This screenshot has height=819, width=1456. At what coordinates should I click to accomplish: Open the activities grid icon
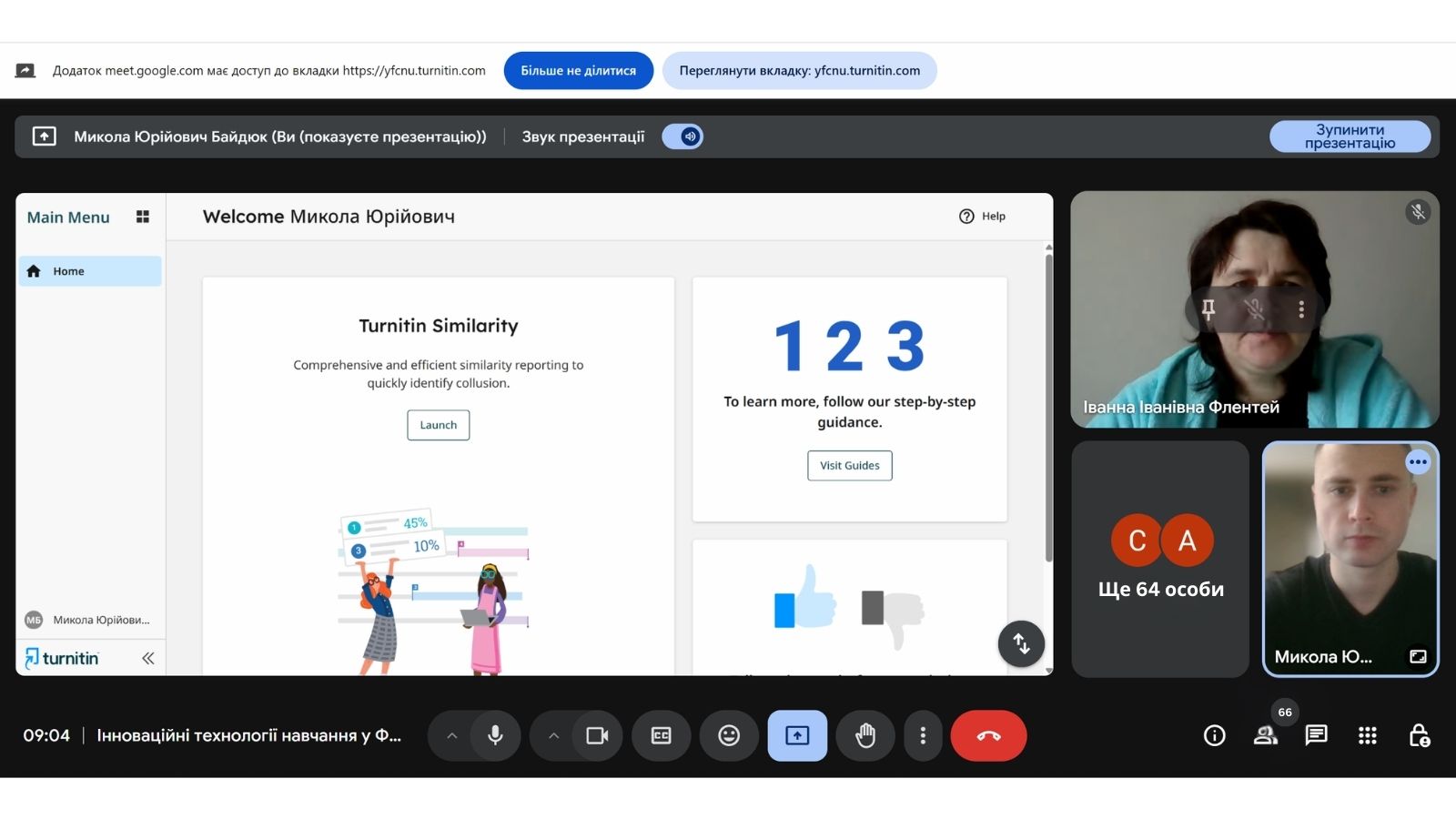1368,735
